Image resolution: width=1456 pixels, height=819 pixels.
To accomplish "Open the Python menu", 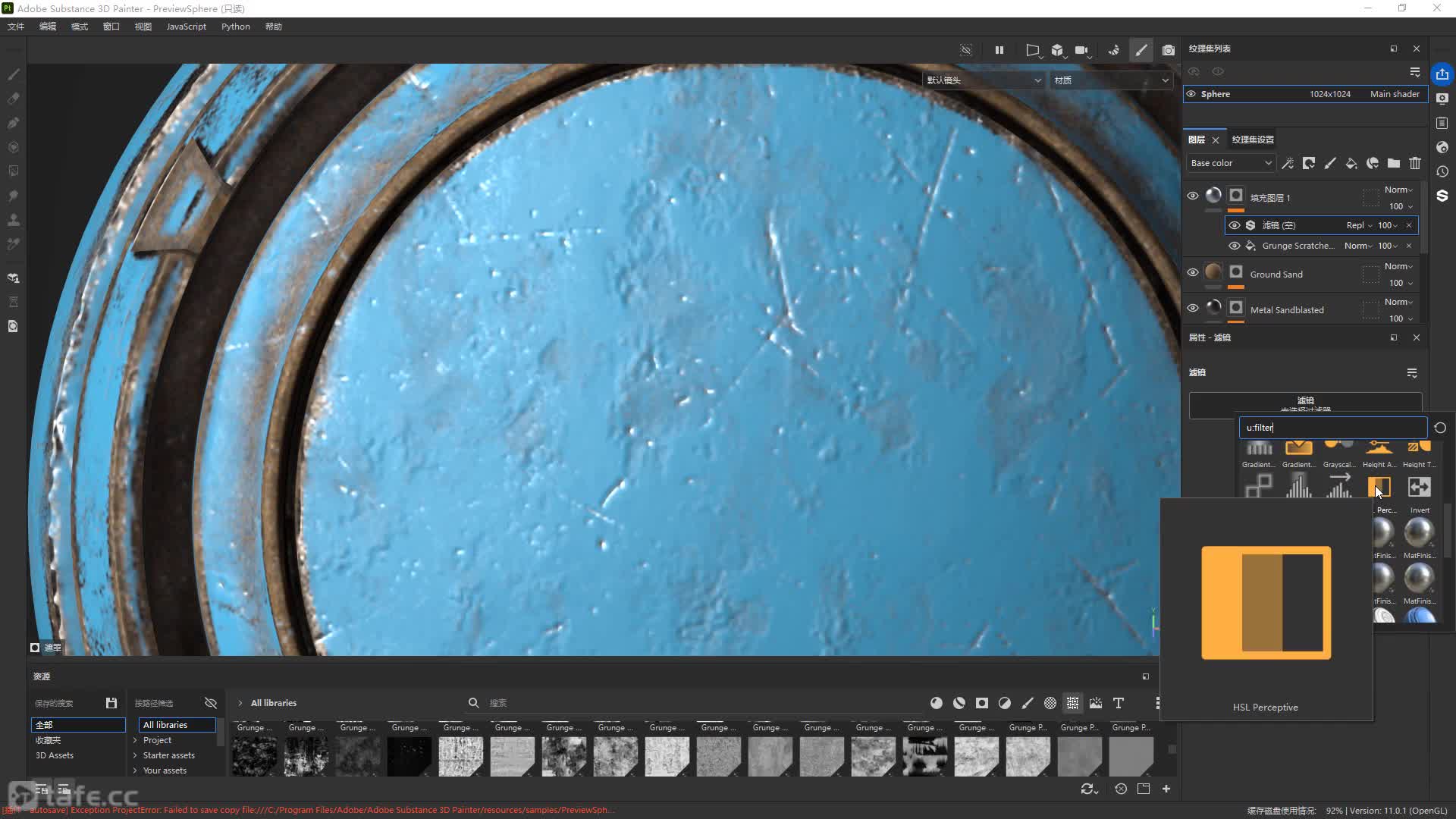I will point(235,27).
